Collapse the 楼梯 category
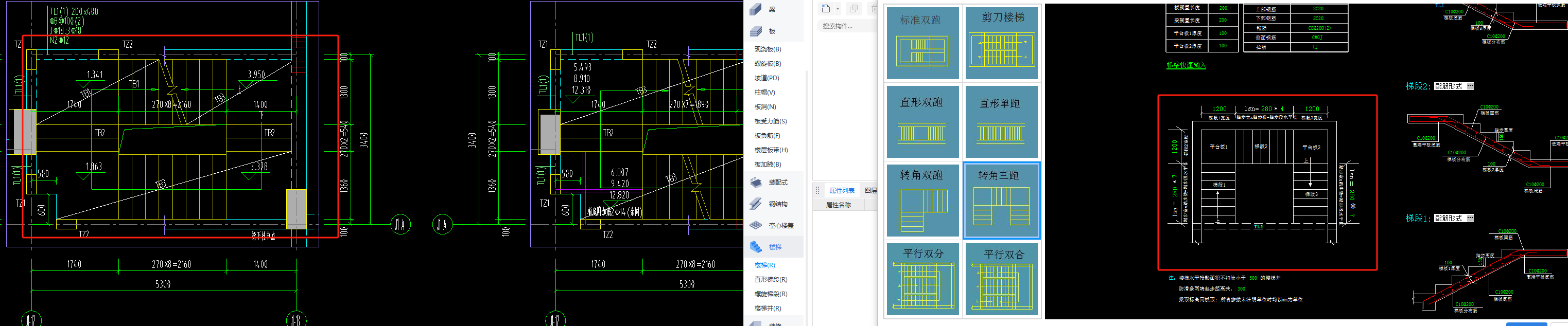 pos(773,247)
